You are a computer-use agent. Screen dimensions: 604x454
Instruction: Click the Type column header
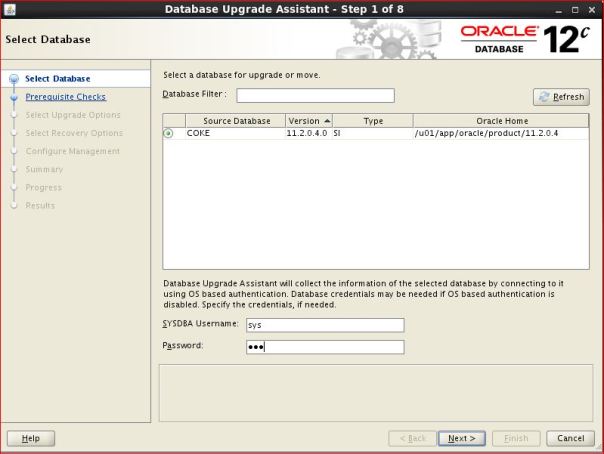pos(372,121)
